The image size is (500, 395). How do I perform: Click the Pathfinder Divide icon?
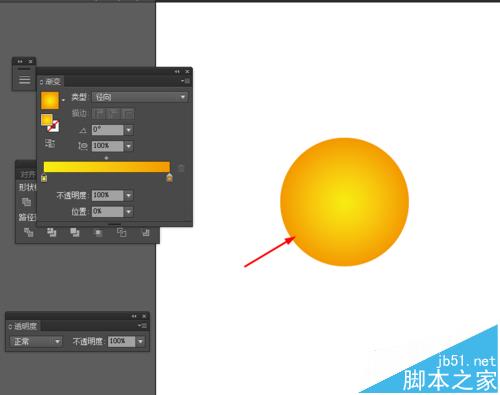(x=29, y=232)
